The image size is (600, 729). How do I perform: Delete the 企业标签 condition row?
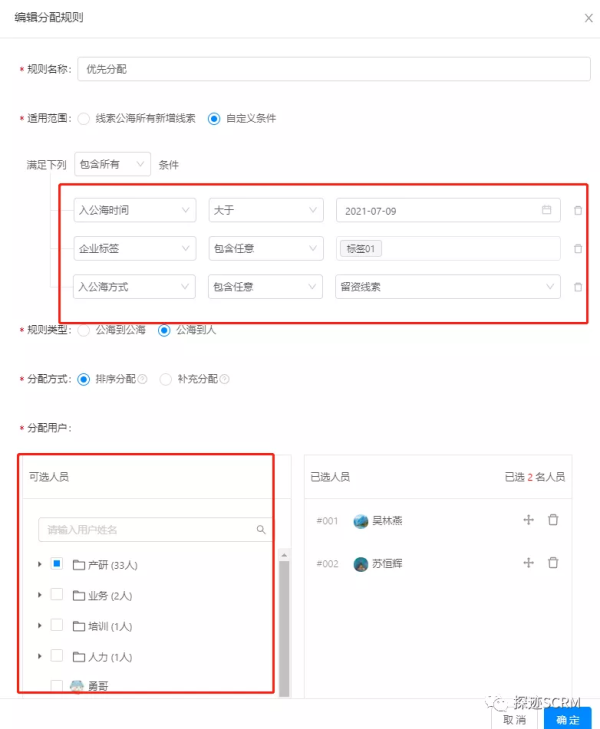(x=578, y=249)
